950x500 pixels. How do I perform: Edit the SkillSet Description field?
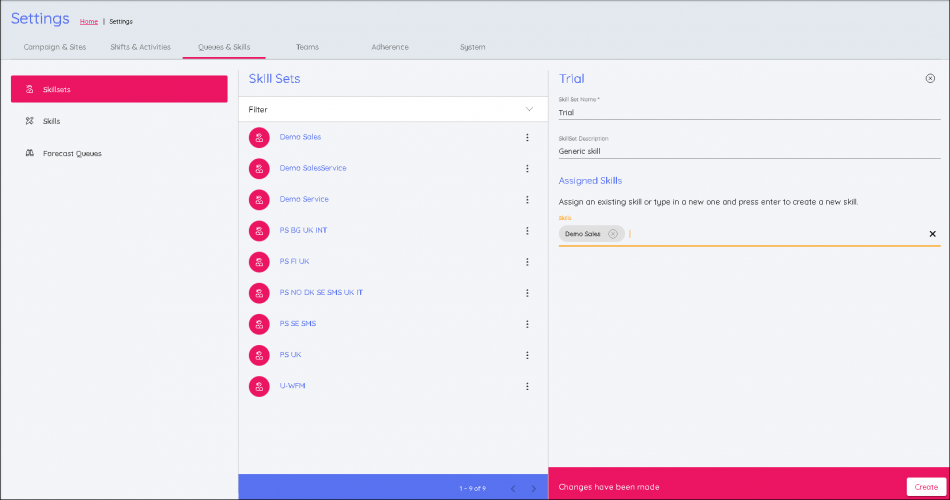tap(749, 151)
